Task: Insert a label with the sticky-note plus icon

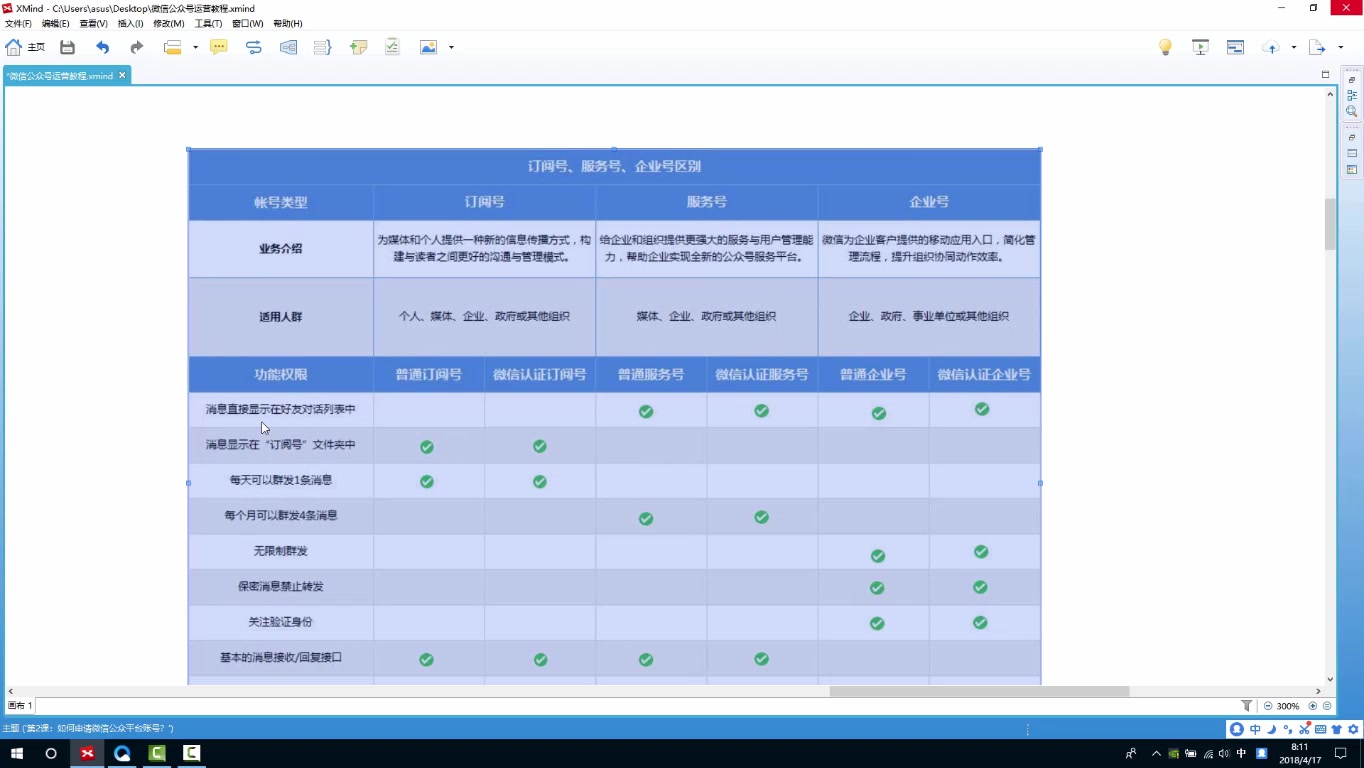Action: (358, 47)
